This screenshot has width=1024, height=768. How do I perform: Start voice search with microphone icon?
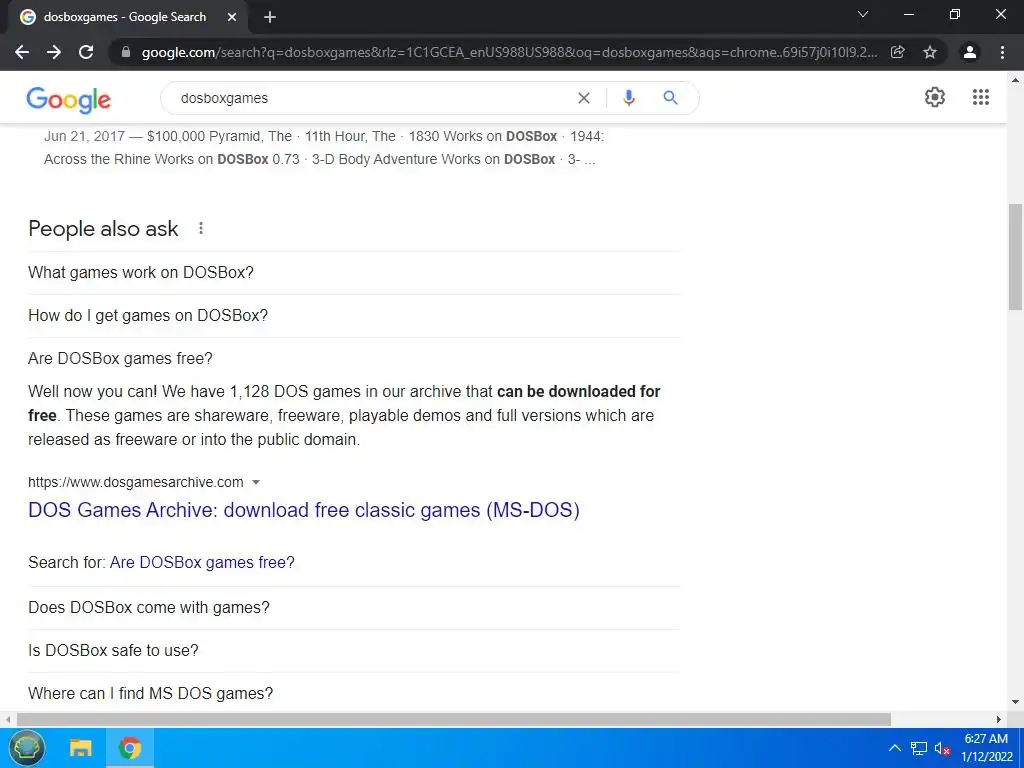[628, 98]
